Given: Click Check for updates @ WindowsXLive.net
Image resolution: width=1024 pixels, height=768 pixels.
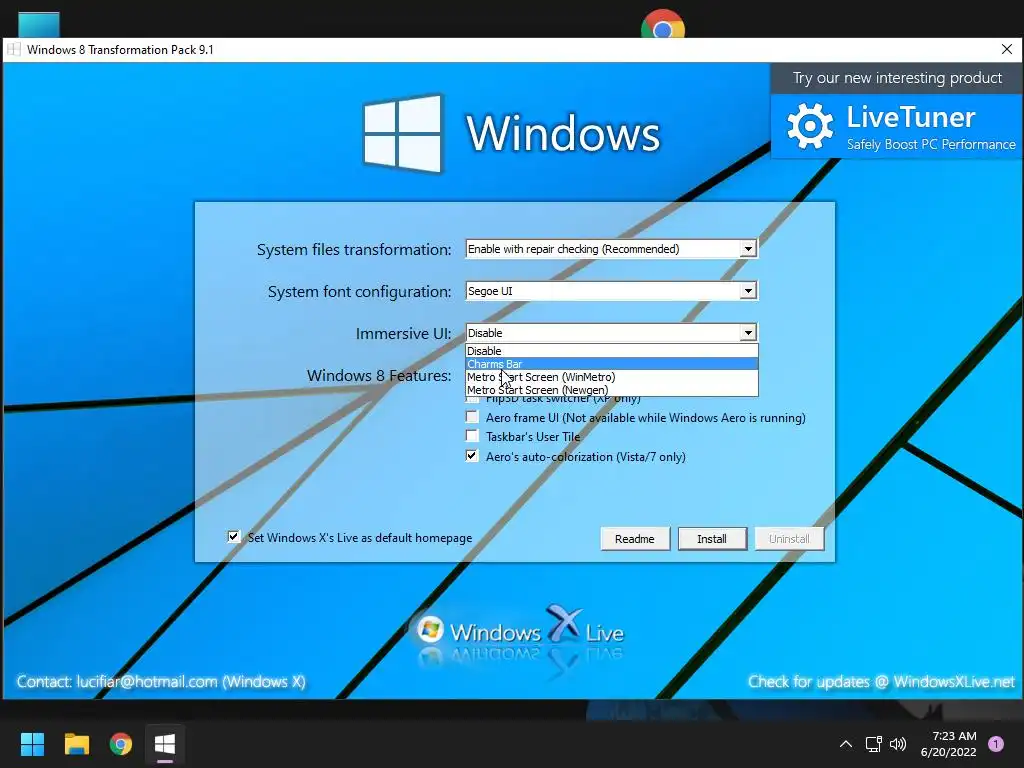Looking at the screenshot, I should (x=882, y=682).
